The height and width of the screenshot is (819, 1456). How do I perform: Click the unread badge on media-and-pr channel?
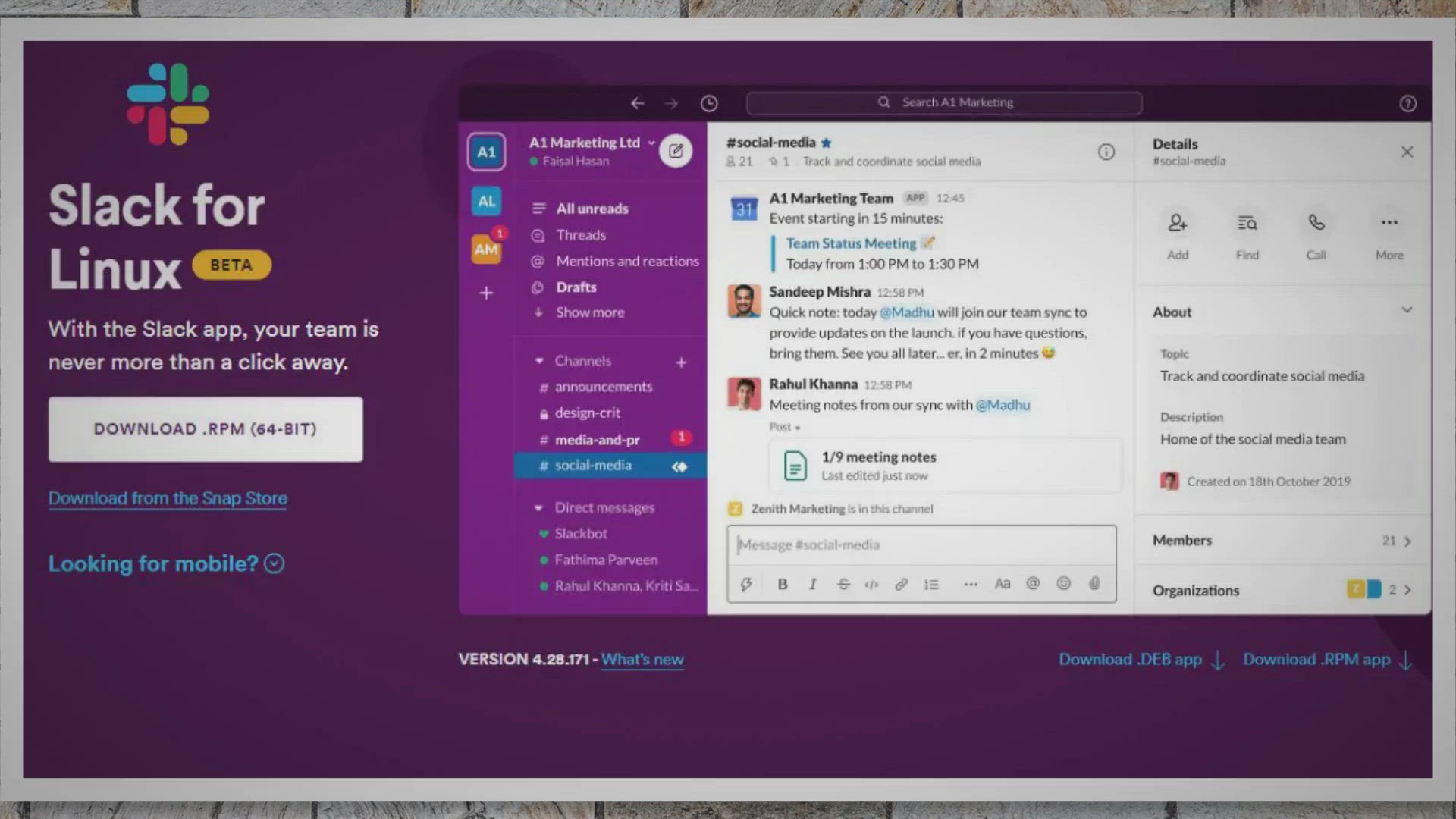click(680, 438)
